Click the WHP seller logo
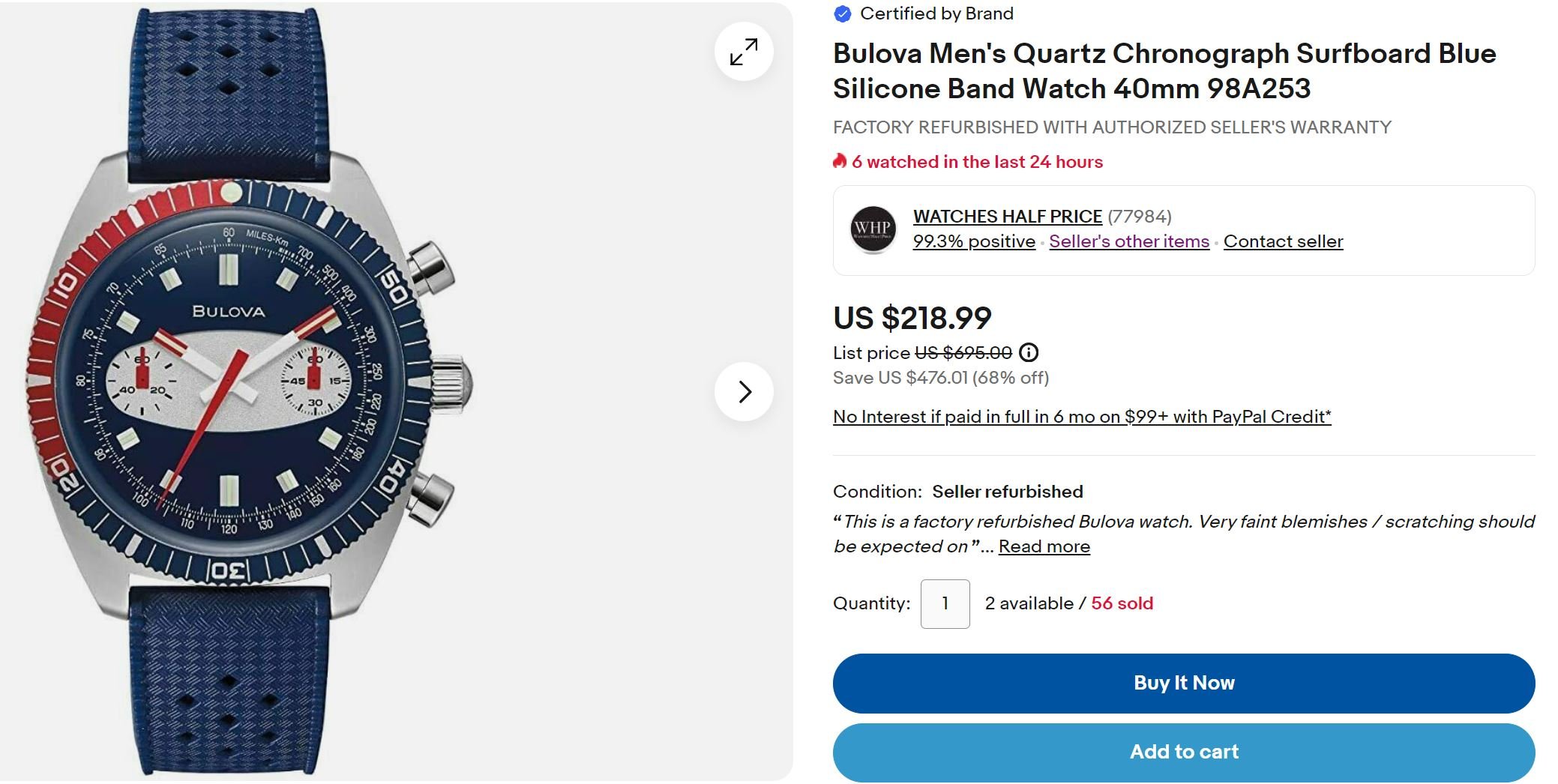Image resolution: width=1558 pixels, height=784 pixels. click(x=873, y=229)
